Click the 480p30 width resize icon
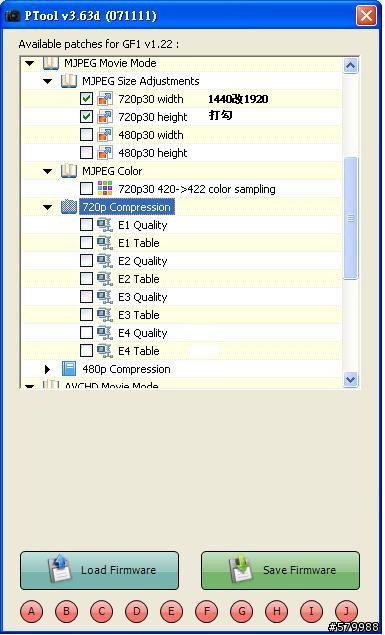385x635 pixels. point(105,135)
